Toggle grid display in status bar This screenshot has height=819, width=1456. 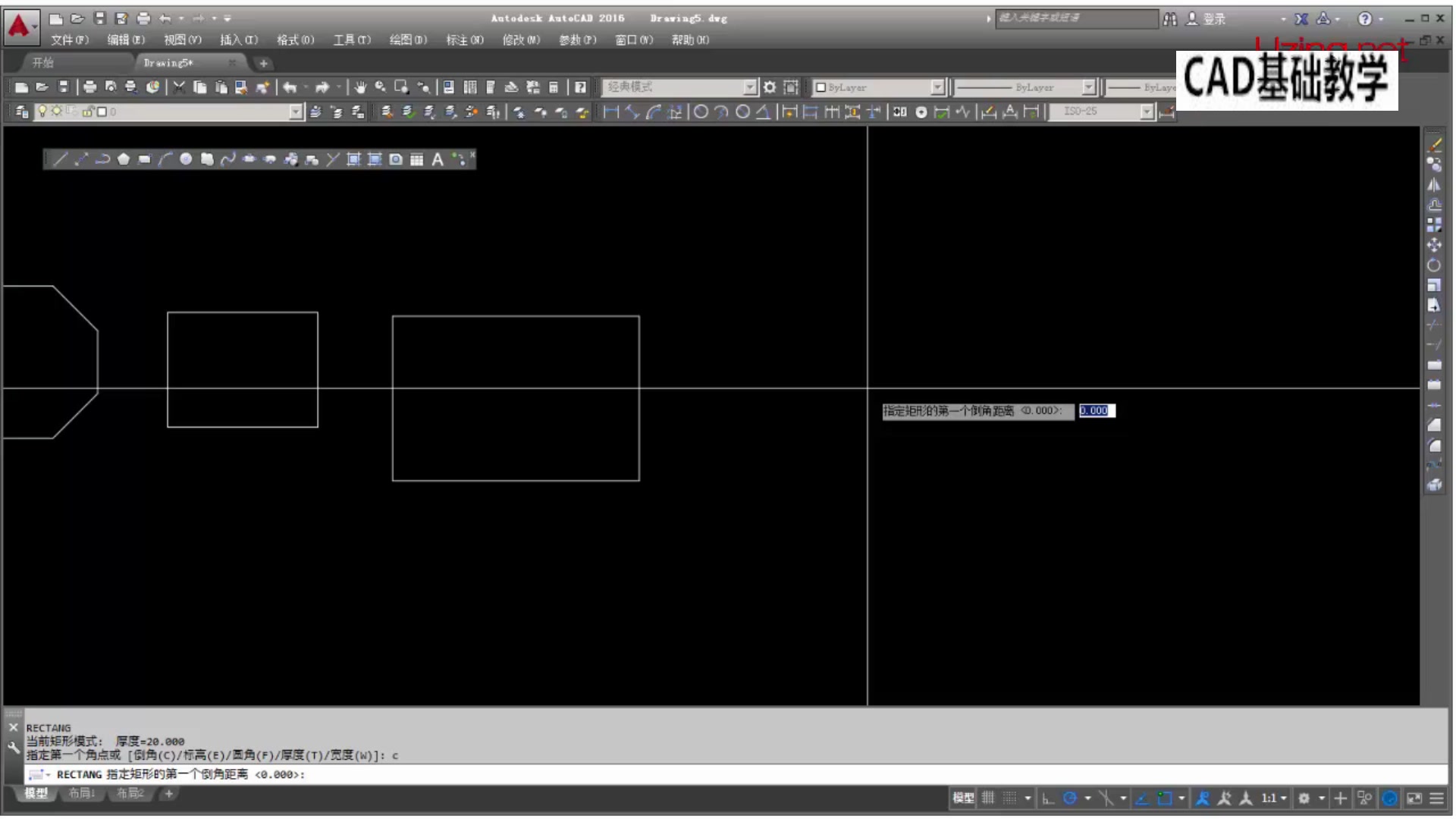click(x=988, y=798)
